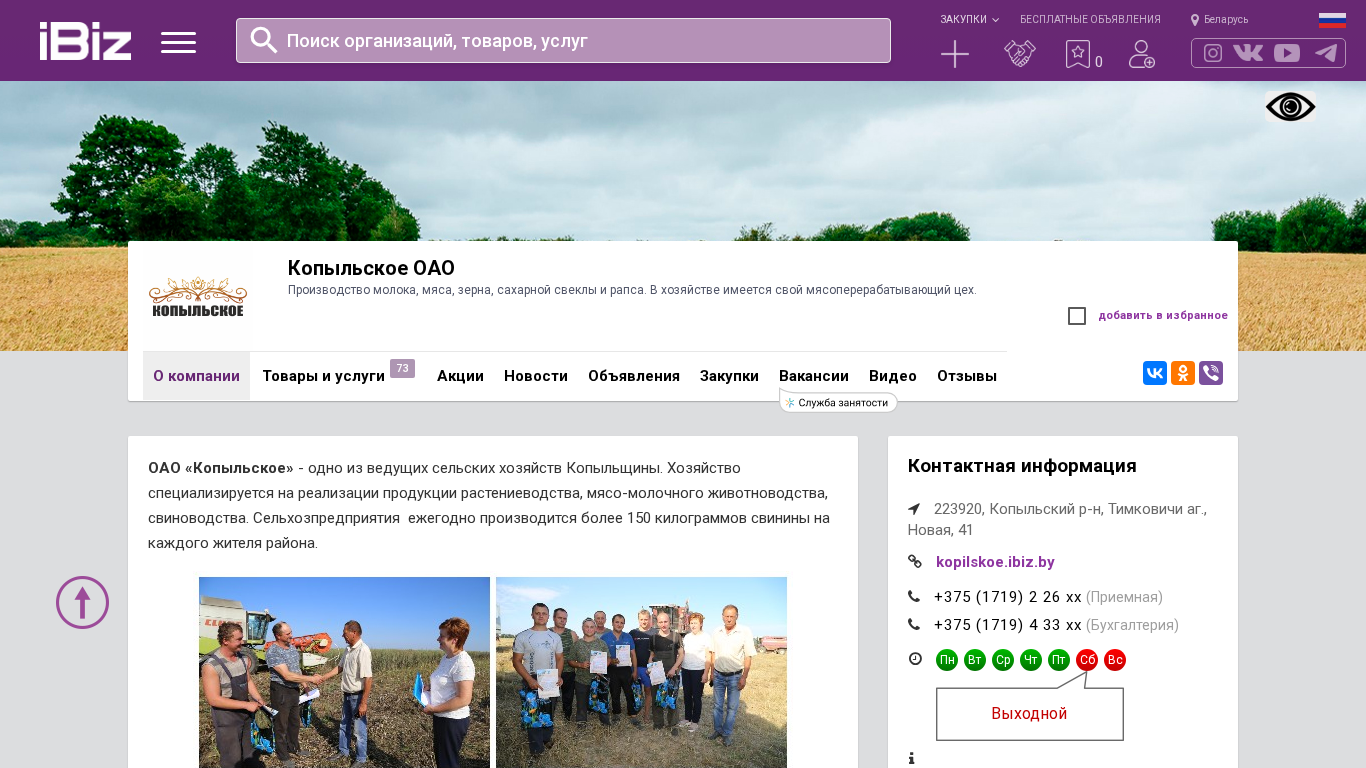Open the Видео tab

pos(893,376)
